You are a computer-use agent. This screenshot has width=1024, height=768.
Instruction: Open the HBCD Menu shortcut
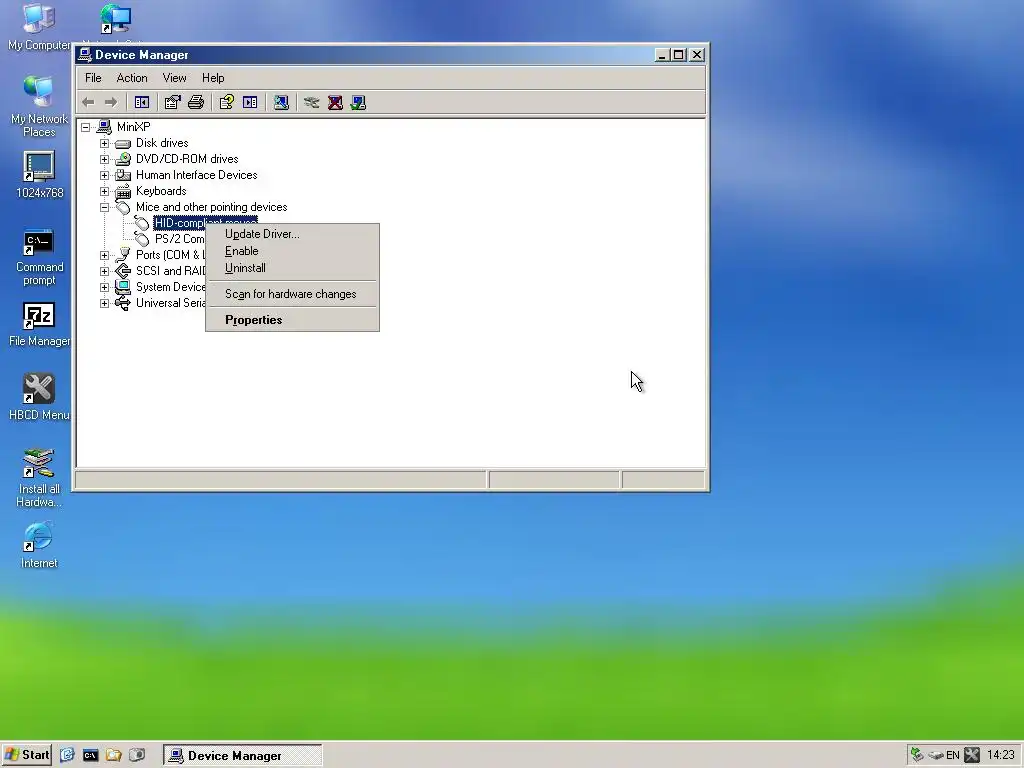[39, 398]
